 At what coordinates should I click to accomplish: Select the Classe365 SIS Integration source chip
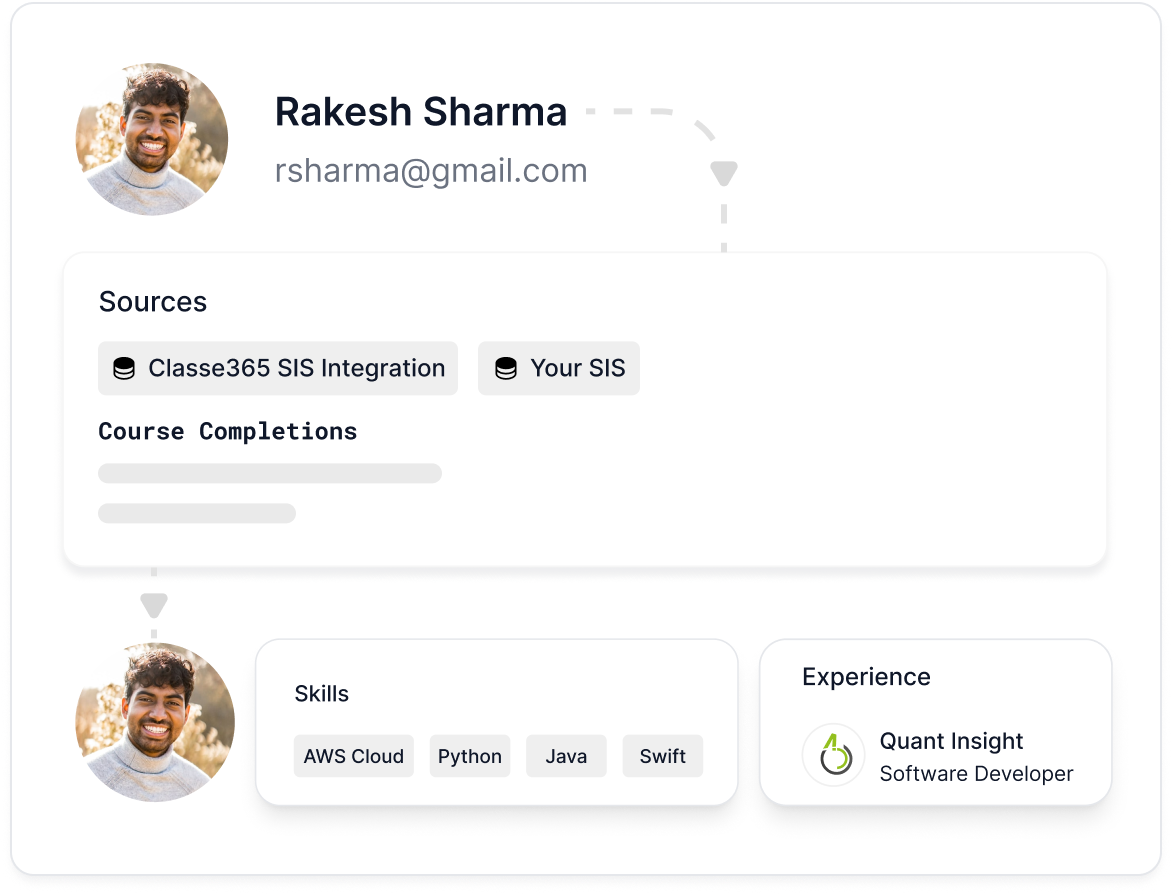278,369
